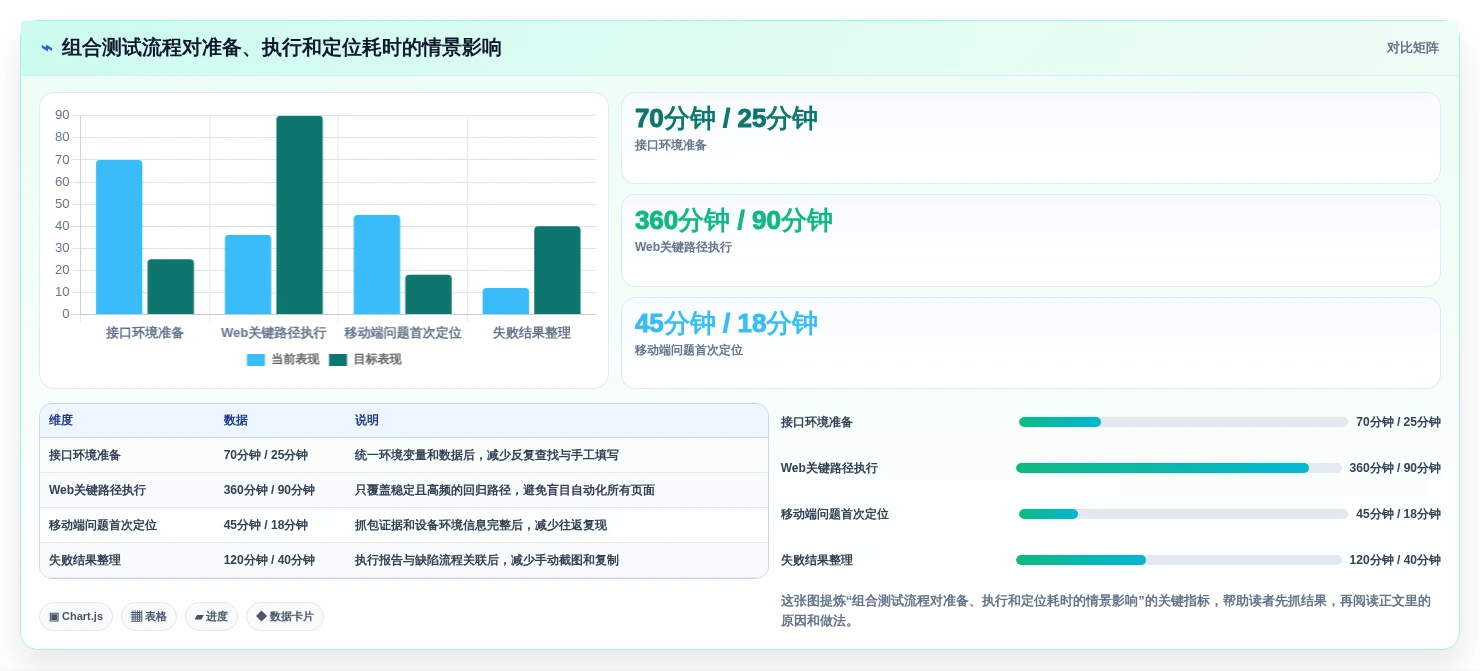Click the 45分钟 / 18分钟 value beside progress bar
This screenshot has height=671, width=1480.
click(x=1398, y=514)
